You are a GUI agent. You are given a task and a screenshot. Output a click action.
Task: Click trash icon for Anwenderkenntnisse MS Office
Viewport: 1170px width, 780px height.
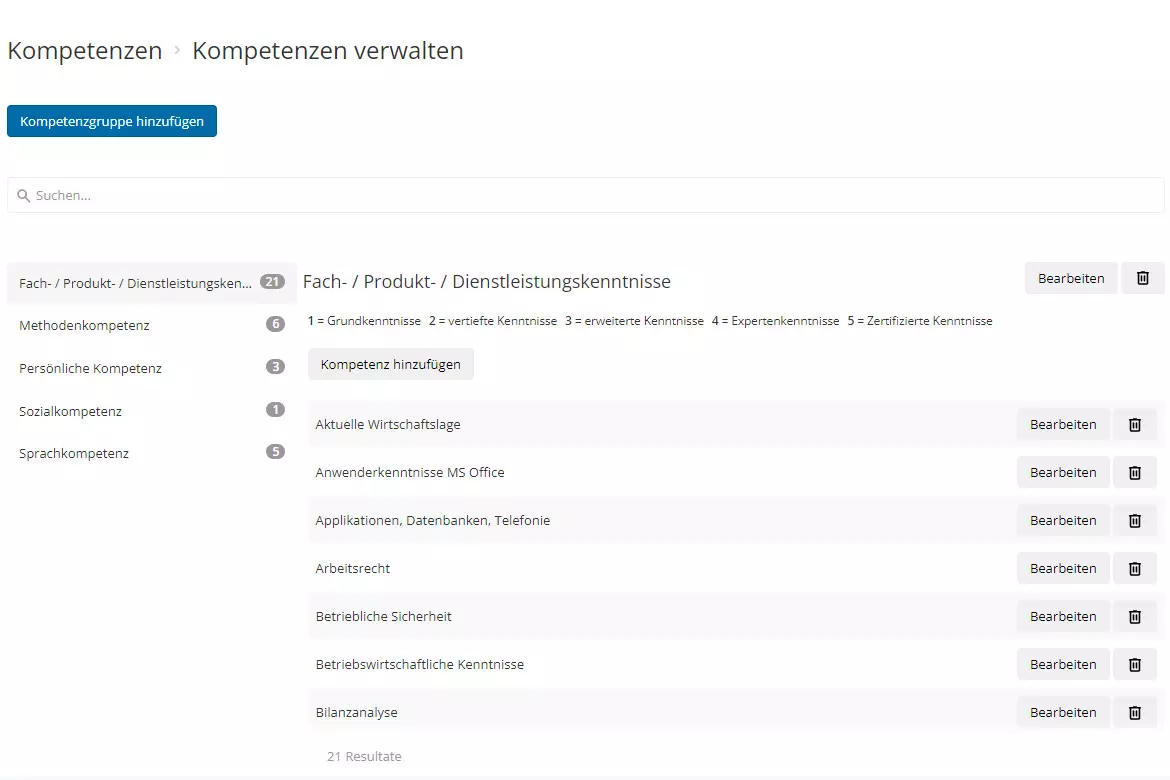tap(1135, 472)
